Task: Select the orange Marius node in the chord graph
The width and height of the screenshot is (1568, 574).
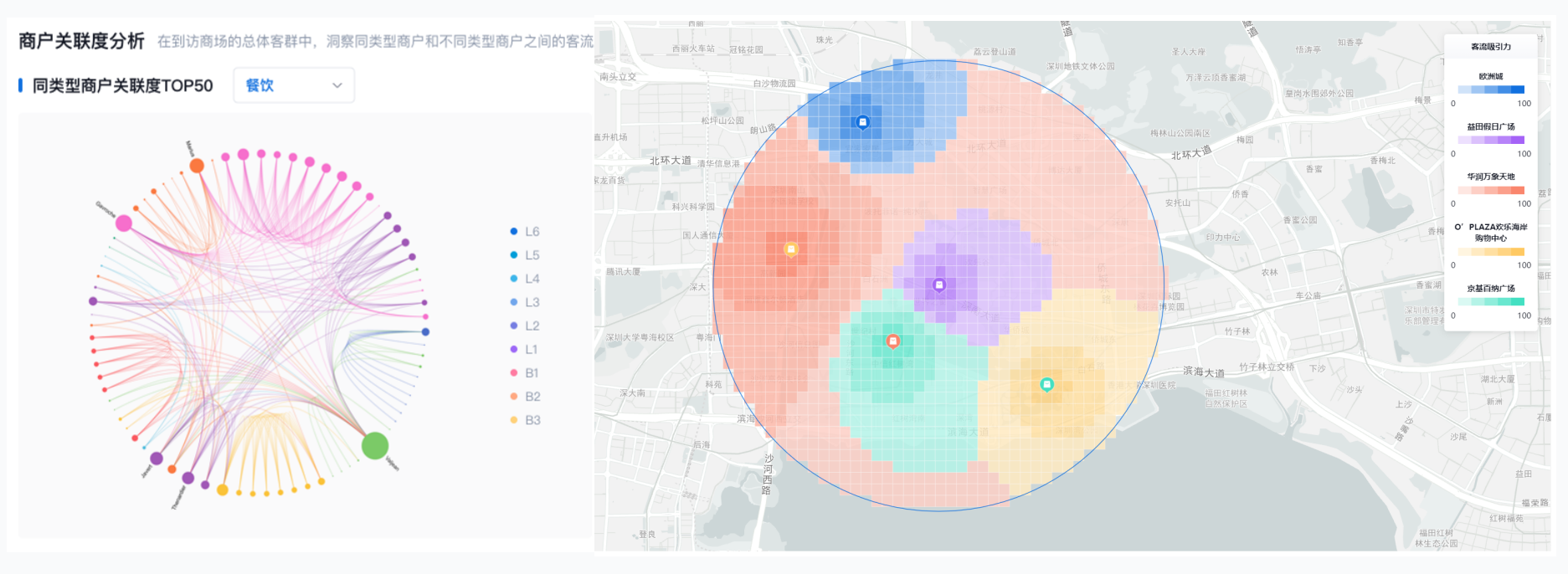Action: [197, 166]
